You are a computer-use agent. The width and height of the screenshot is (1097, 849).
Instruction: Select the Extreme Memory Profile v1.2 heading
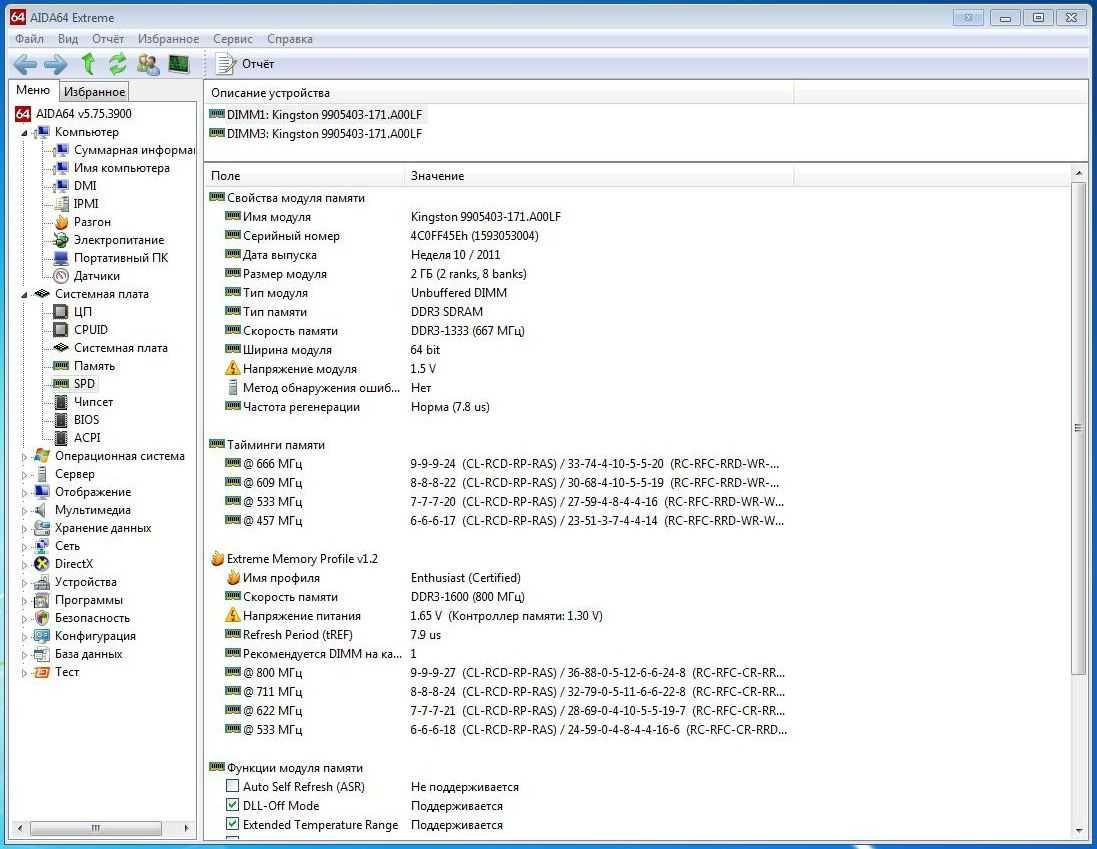pyautogui.click(x=295, y=559)
